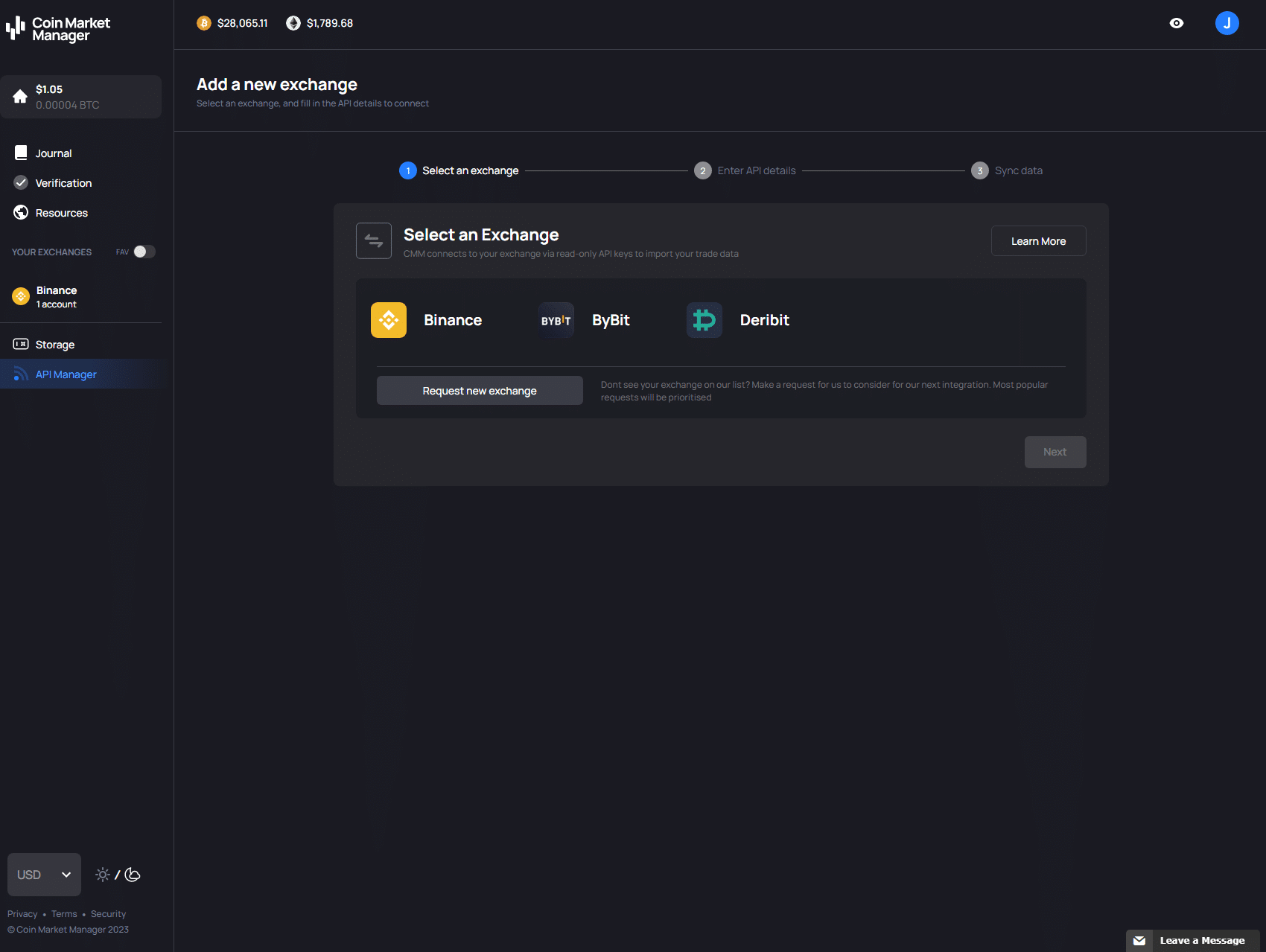Viewport: 1266px width, 952px height.
Task: Click the $1.05 balance card
Action: 80,97
